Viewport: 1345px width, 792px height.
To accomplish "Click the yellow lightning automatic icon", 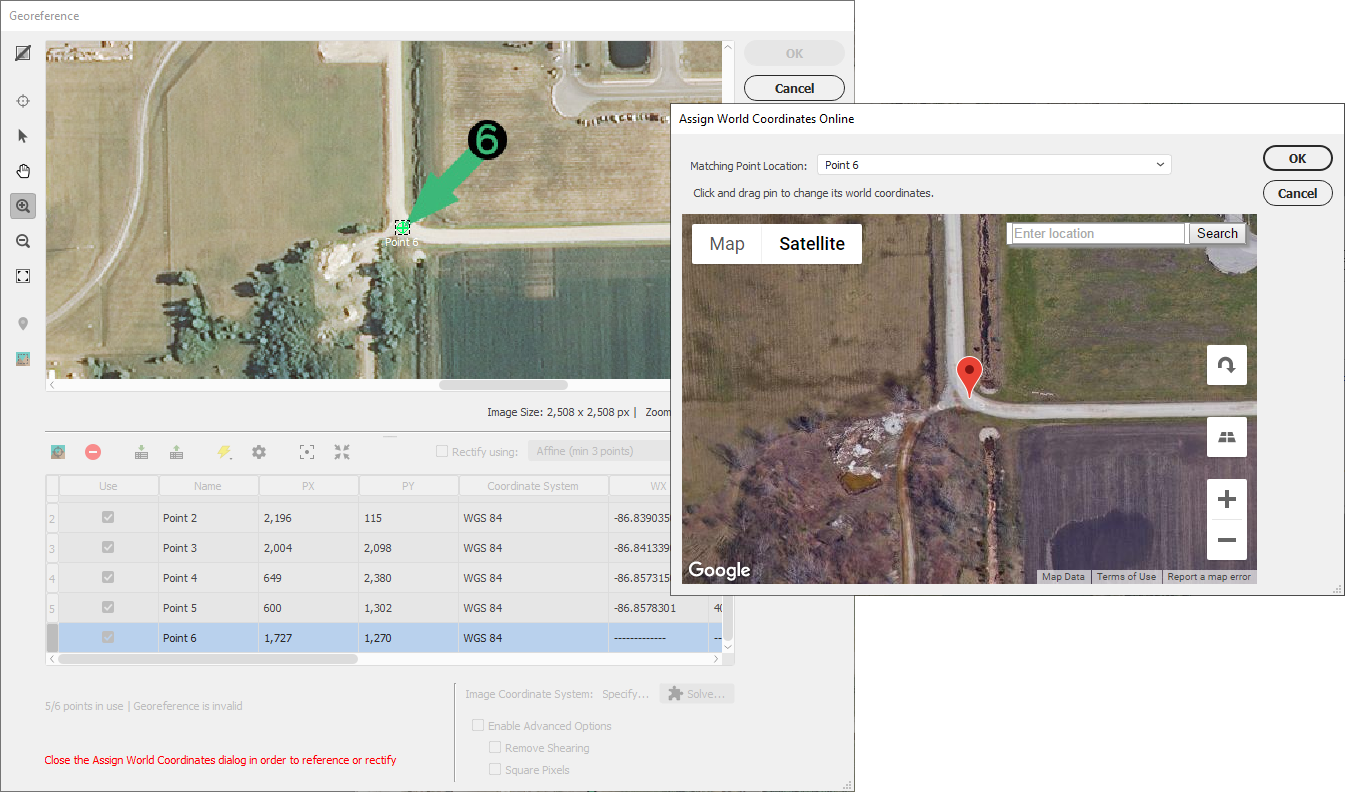I will click(224, 452).
